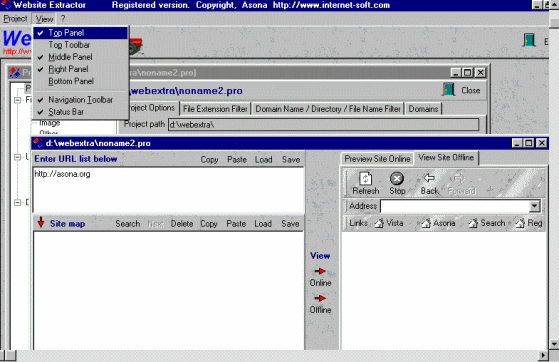Click the vertical scrollbar down arrow
Screen dimensions: 559x362
[554, 344]
